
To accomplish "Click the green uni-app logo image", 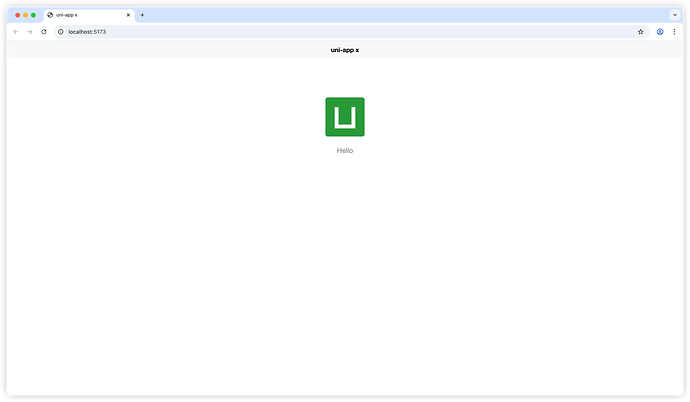I will (345, 117).
